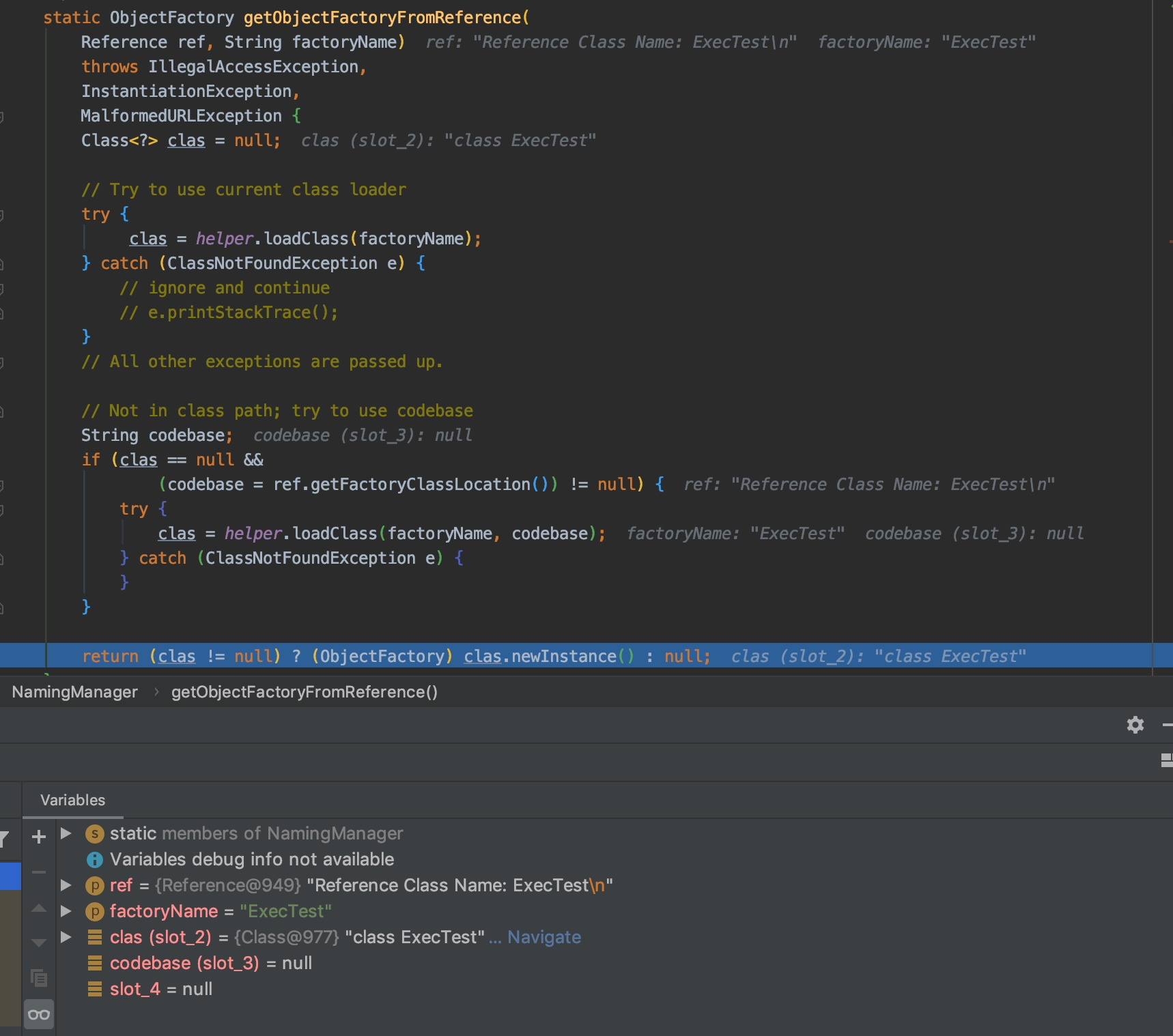Click NamingManager in the breadcrumb bar
This screenshot has height=1036, width=1173.
point(75,692)
